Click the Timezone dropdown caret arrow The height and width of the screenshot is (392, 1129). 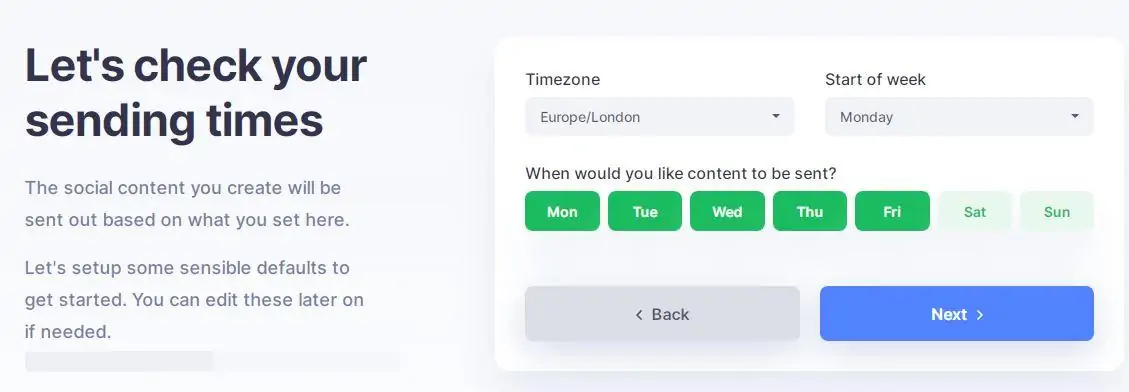coord(775,116)
